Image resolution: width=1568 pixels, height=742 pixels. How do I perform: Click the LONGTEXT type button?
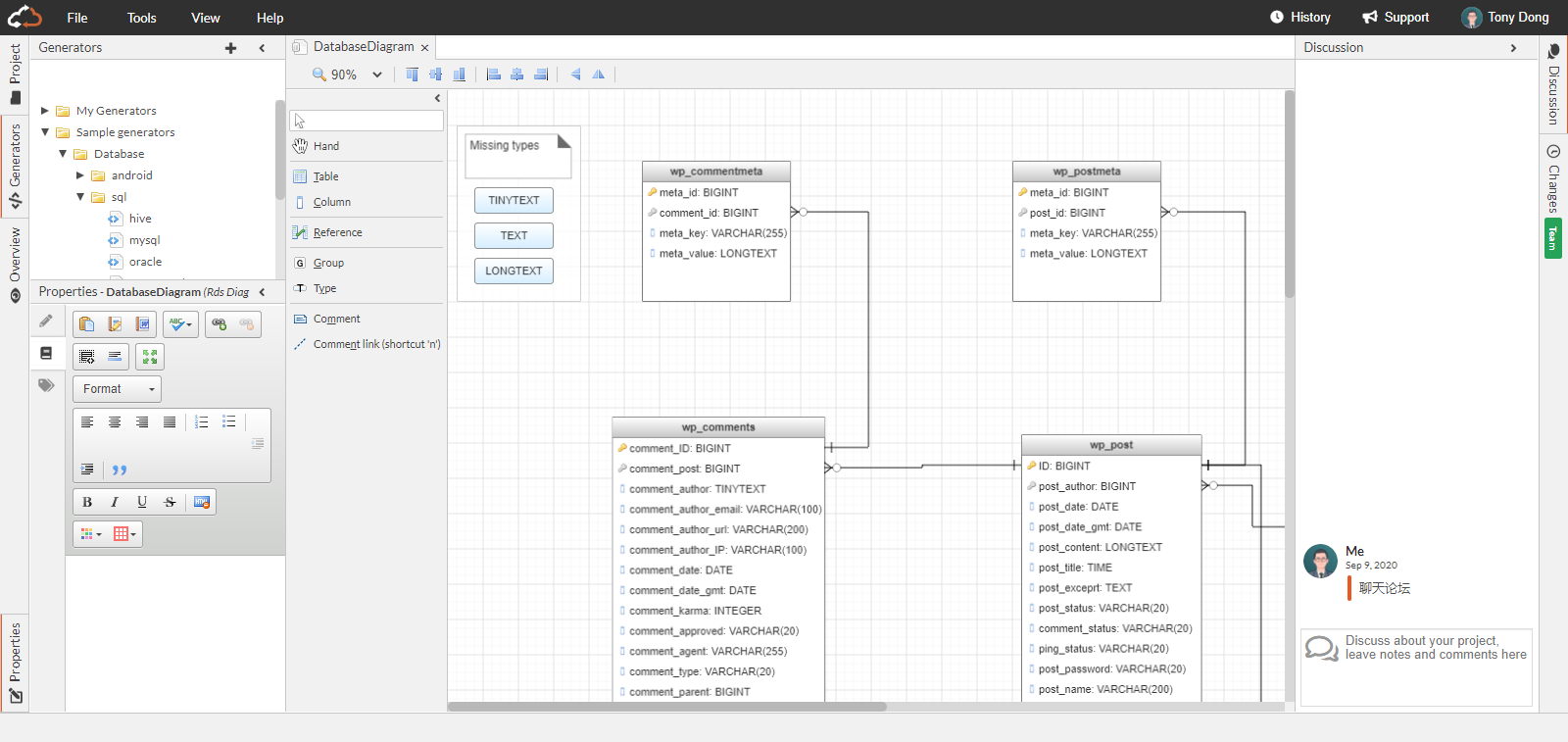[514, 271]
